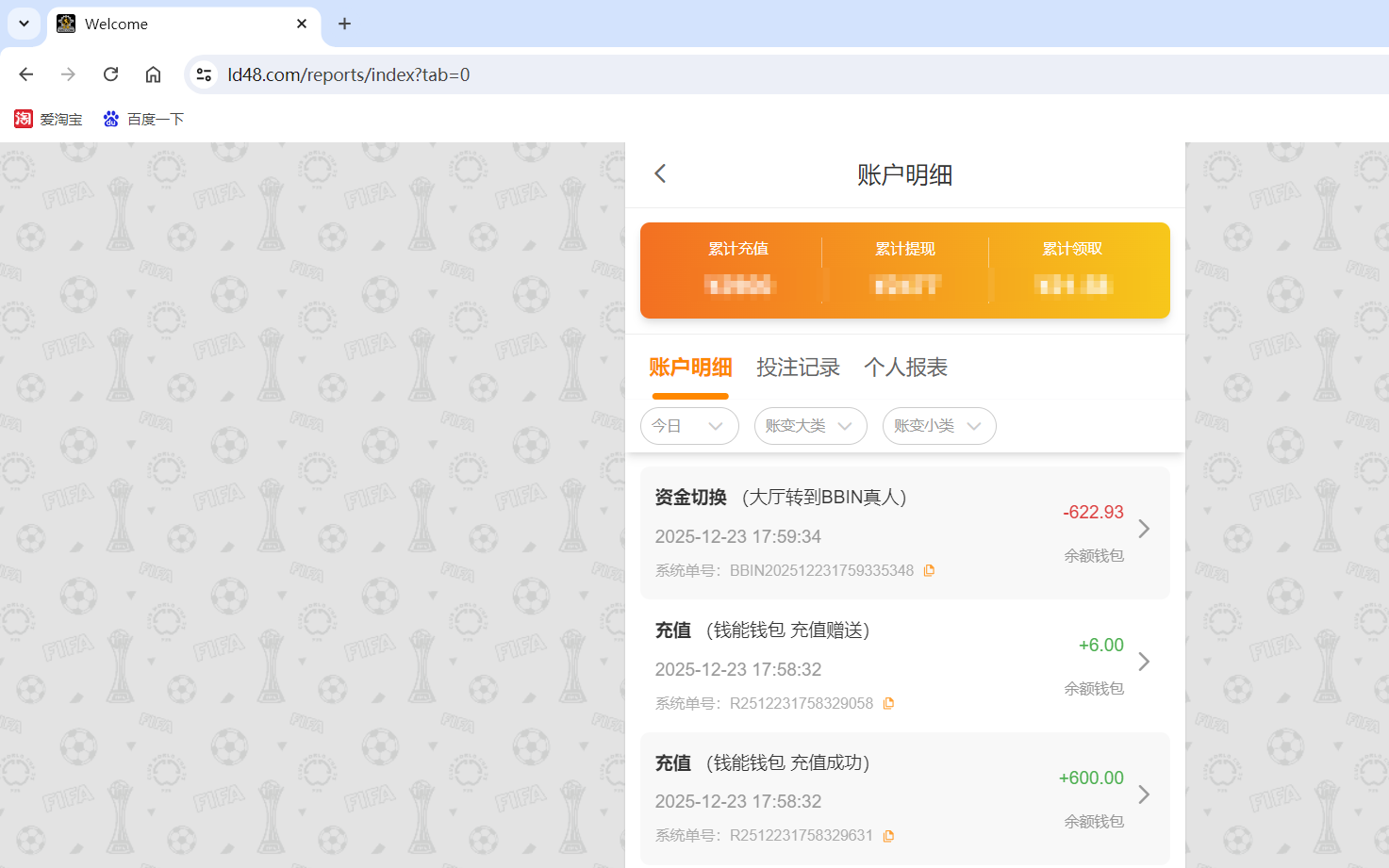Open the 今日 date filter dropdown
1389x868 pixels.
point(689,426)
